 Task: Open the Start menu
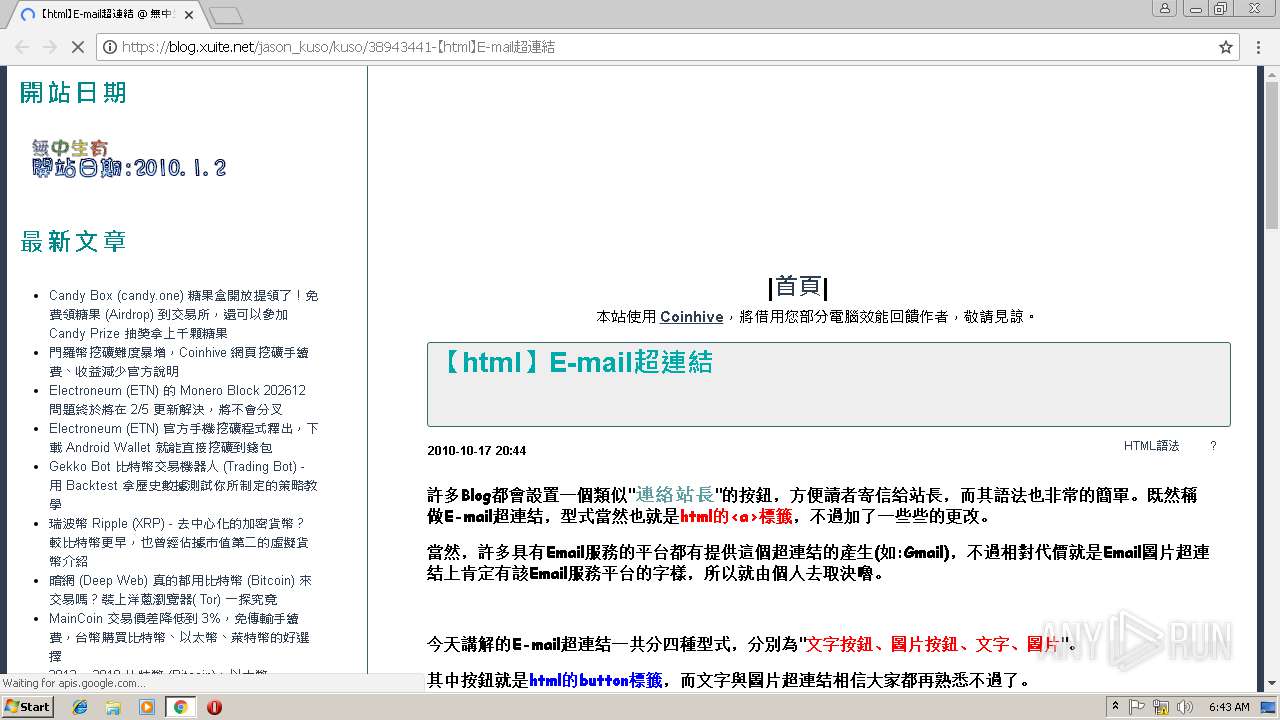point(27,707)
